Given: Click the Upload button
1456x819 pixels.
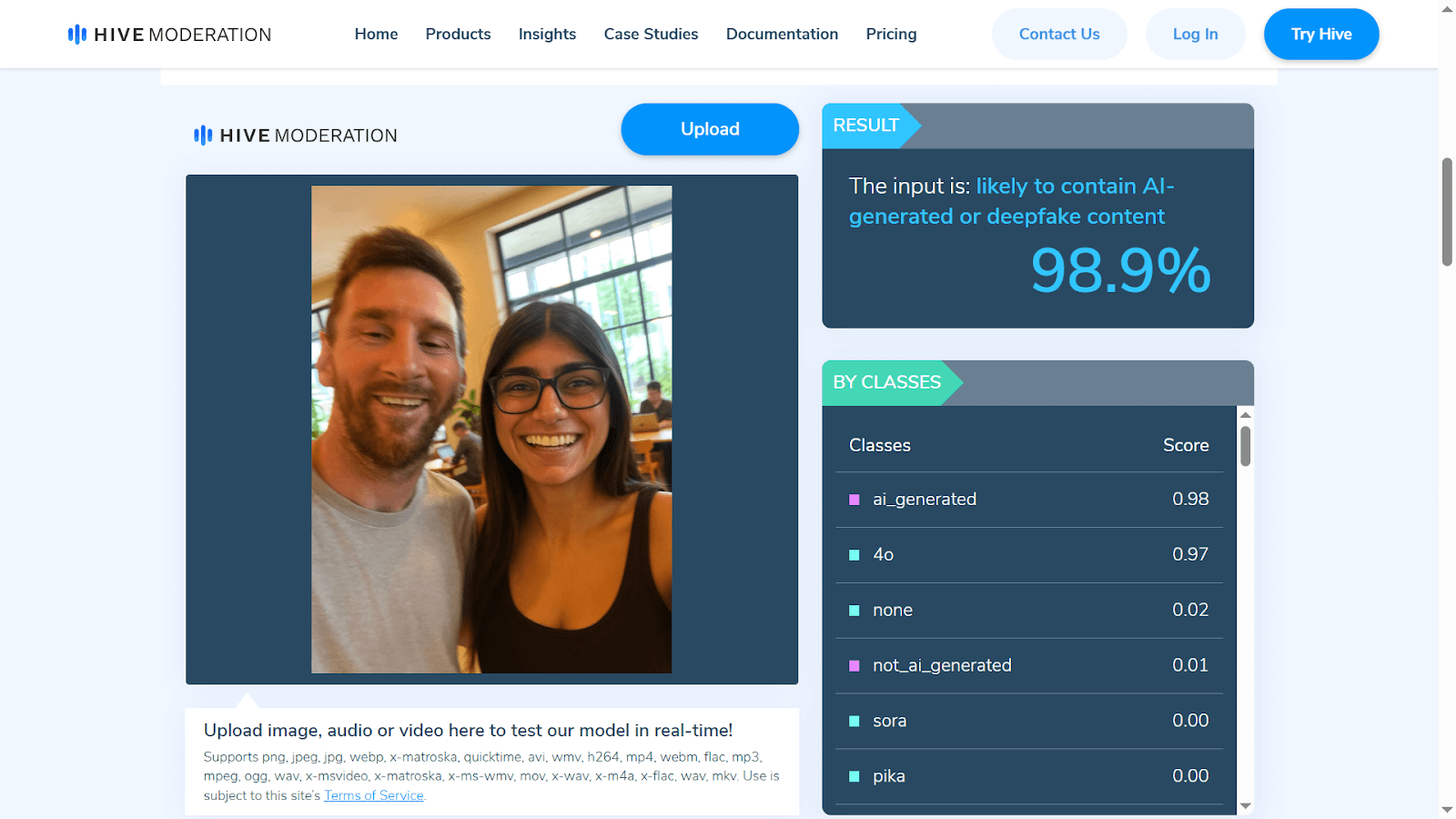Looking at the screenshot, I should [710, 129].
